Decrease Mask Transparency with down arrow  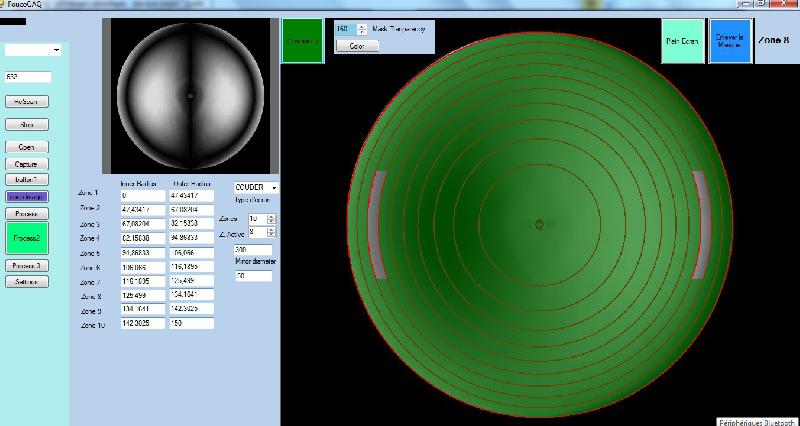362,32
